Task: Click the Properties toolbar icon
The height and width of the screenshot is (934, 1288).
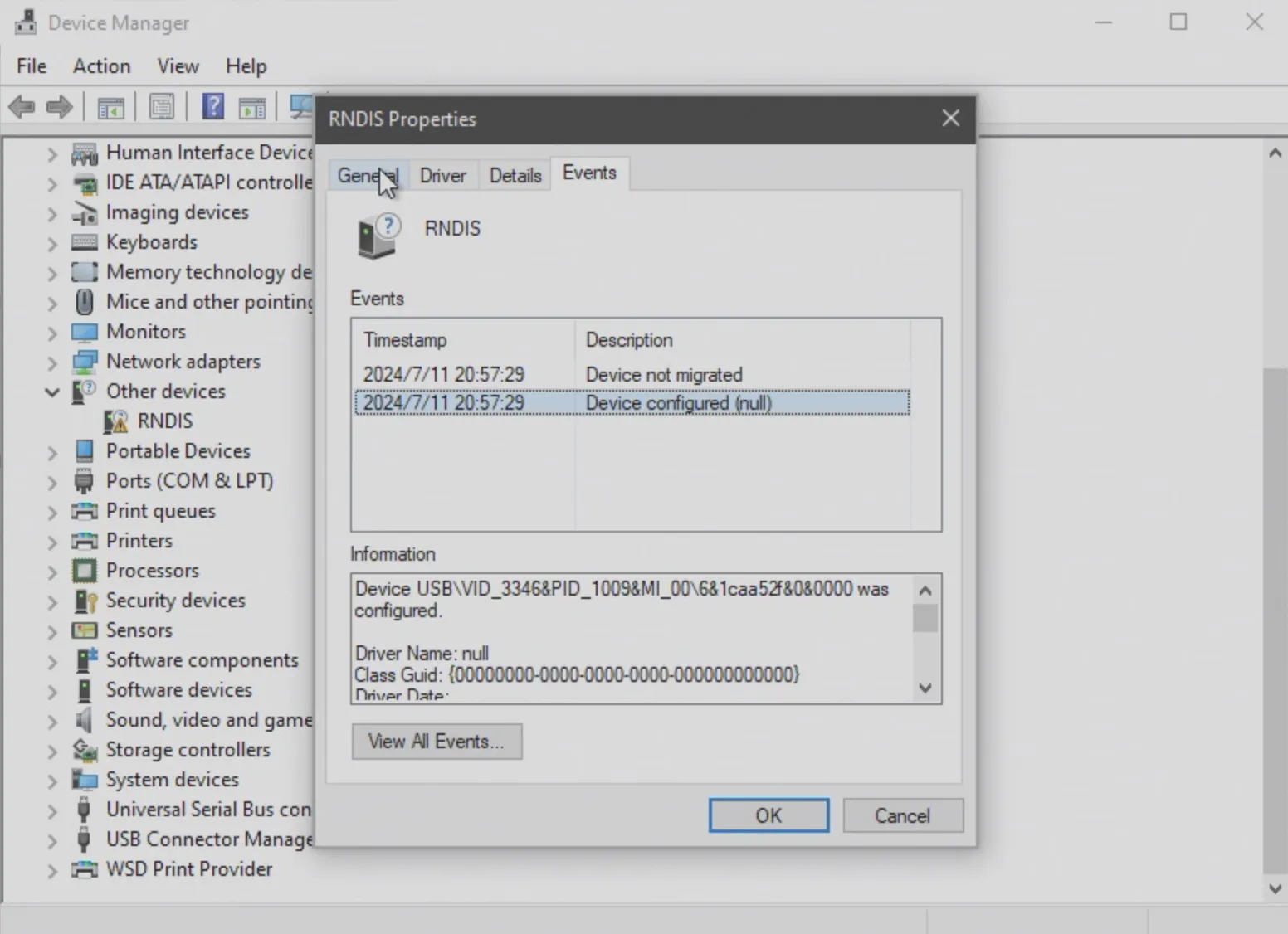Action: click(162, 107)
